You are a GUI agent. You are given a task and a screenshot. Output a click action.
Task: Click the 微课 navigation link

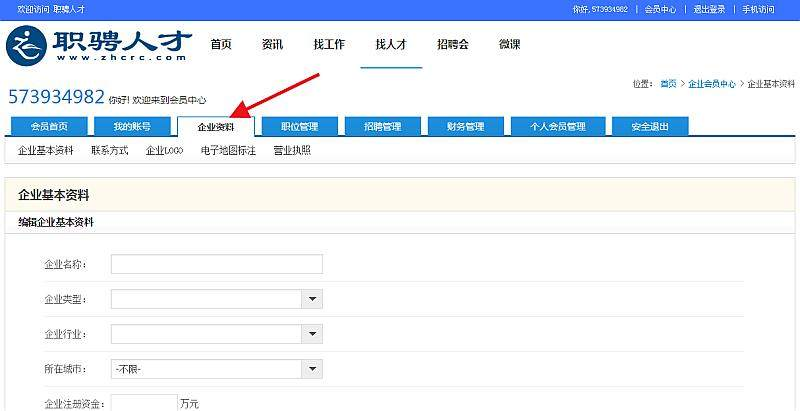click(x=509, y=45)
